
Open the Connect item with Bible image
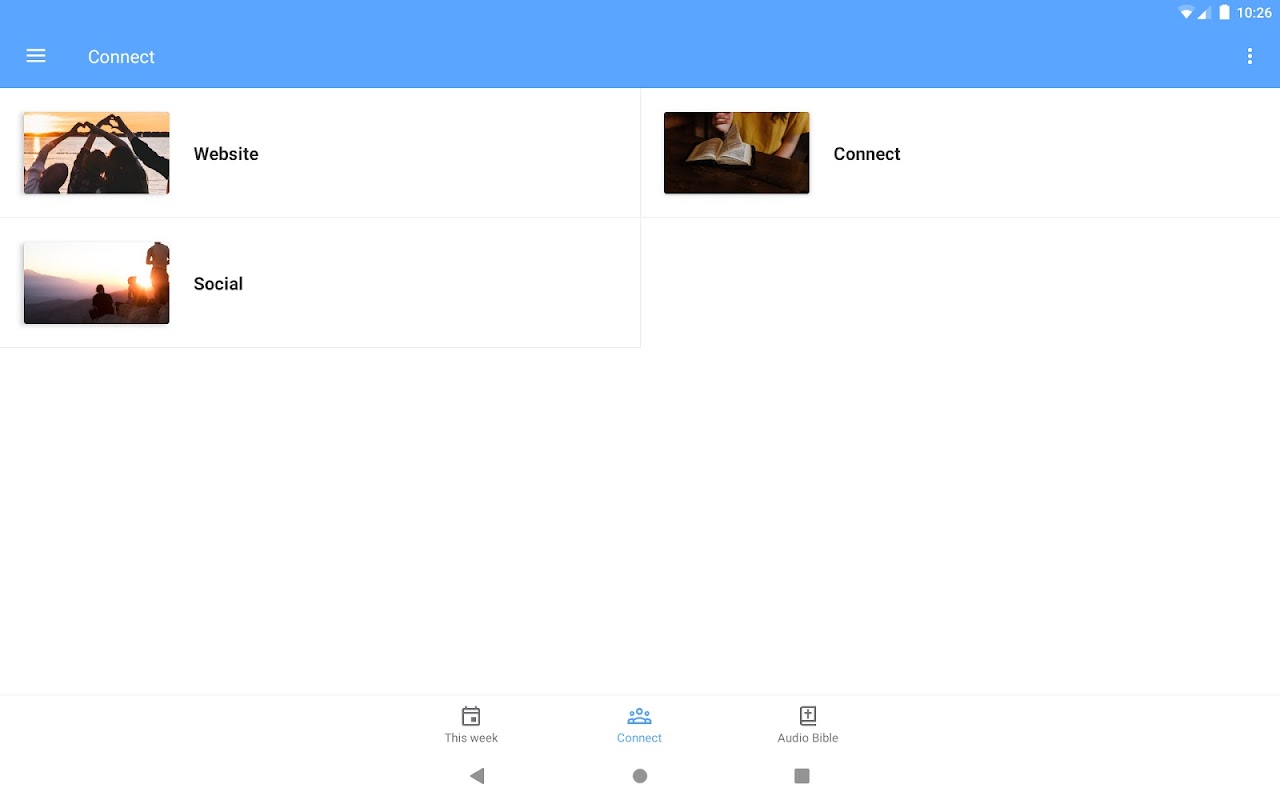pyautogui.click(x=960, y=153)
